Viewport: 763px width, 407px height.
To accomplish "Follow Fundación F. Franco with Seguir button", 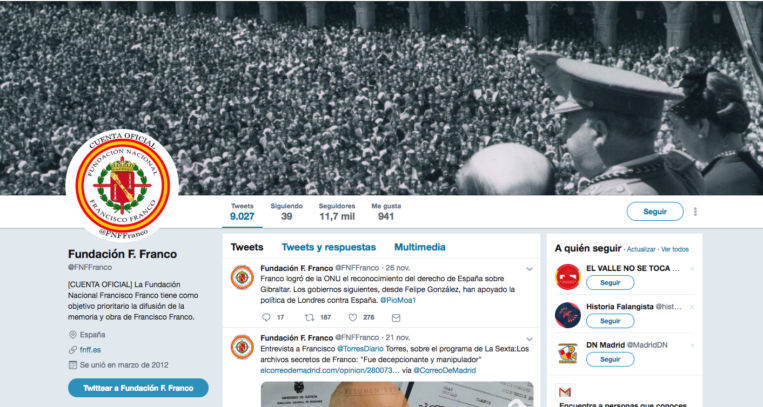I will click(x=655, y=211).
